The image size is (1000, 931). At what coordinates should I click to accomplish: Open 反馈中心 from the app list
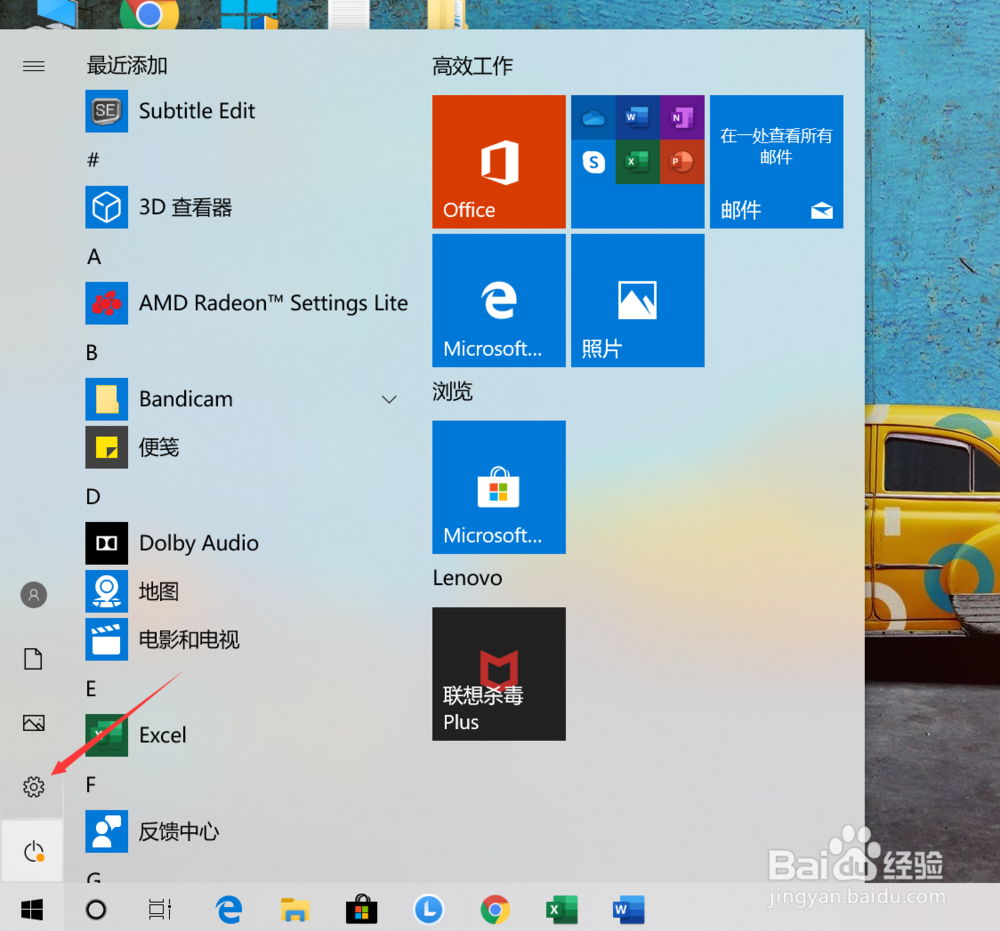tap(182, 831)
